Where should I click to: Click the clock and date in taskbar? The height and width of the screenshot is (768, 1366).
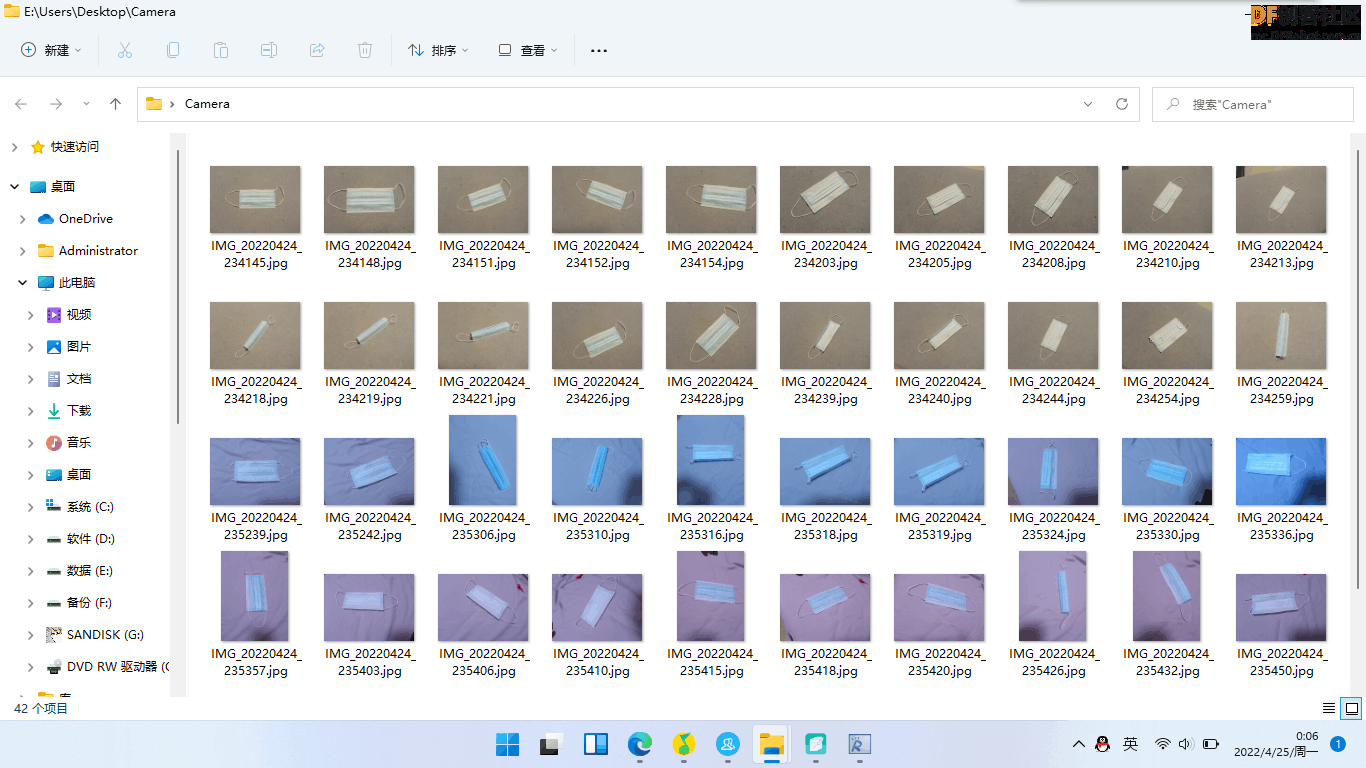point(1275,744)
